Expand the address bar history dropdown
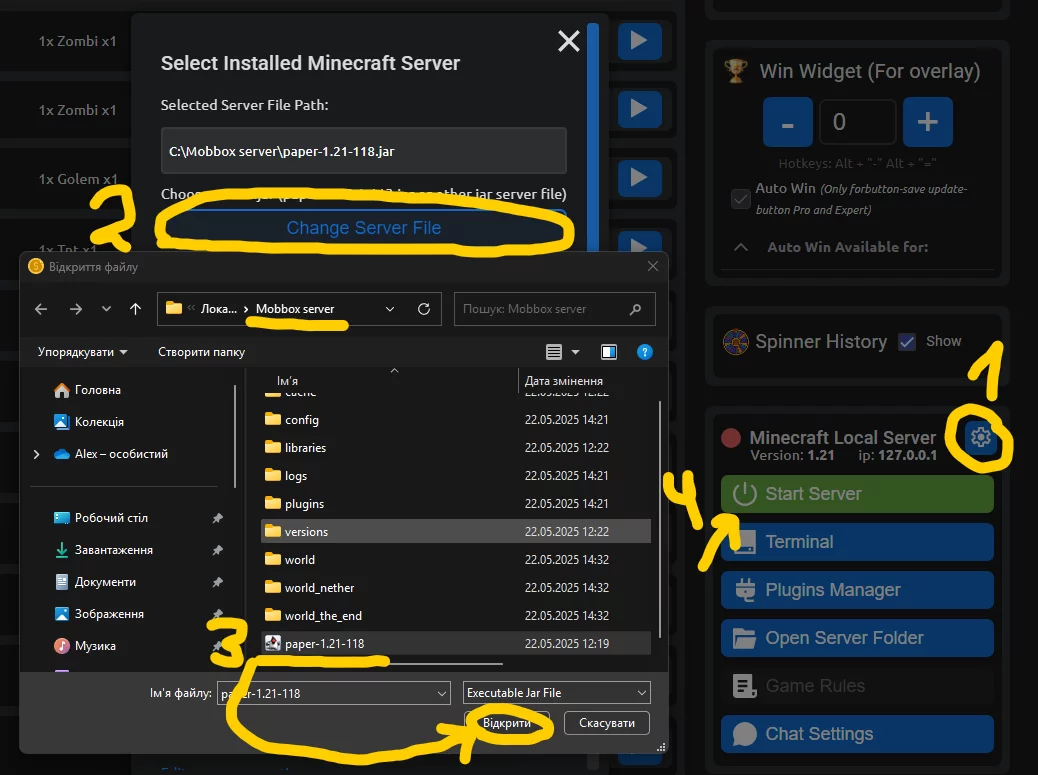The width and height of the screenshot is (1038, 775). coord(390,309)
